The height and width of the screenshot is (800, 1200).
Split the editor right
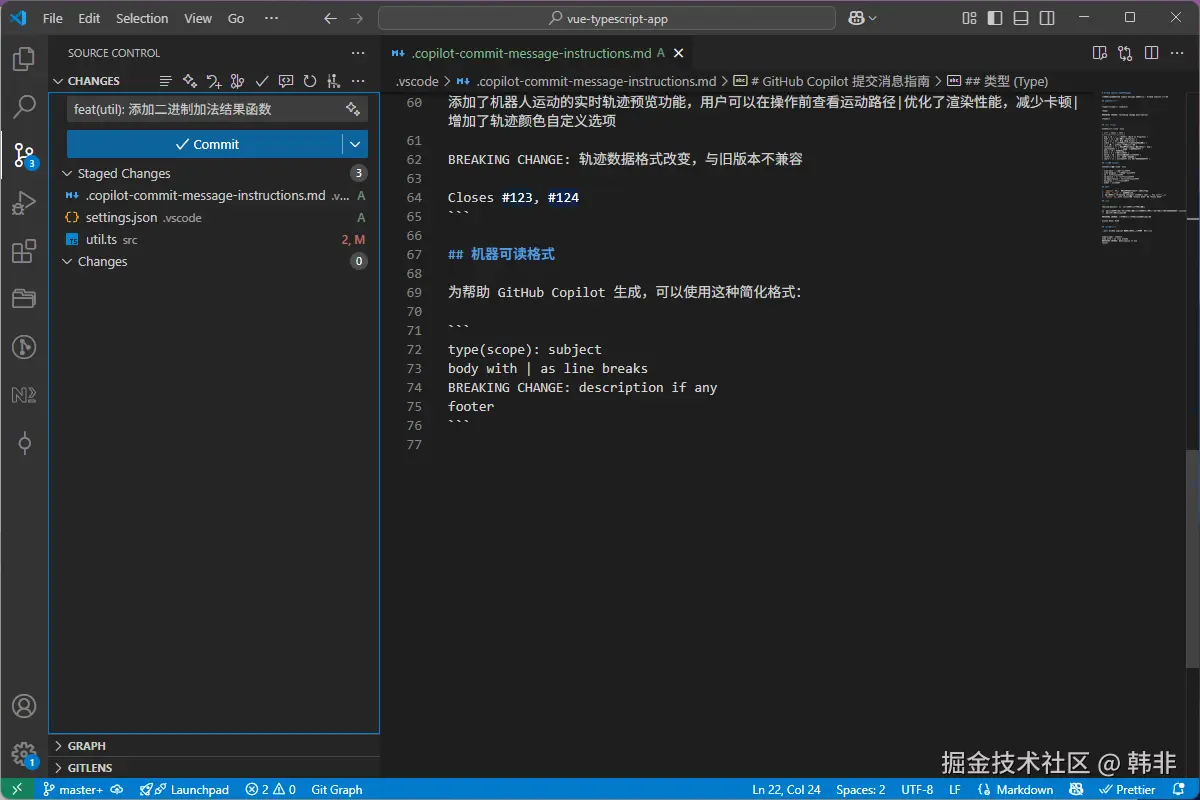[x=1152, y=53]
